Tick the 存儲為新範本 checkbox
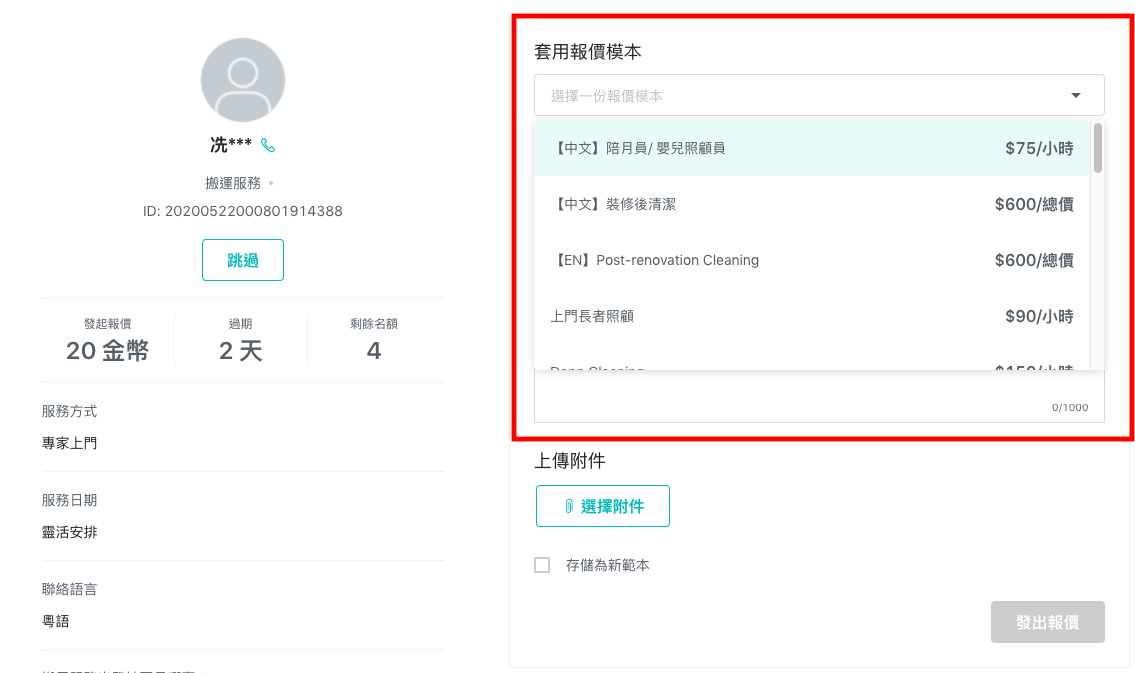This screenshot has width=1135, height=673. (x=542, y=565)
